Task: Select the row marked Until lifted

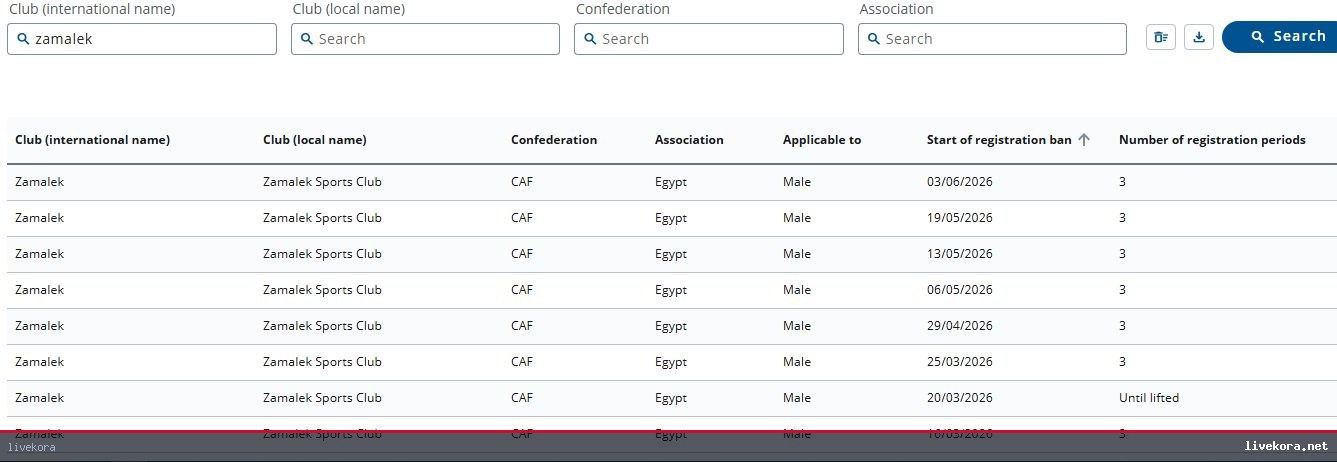Action: [672, 398]
